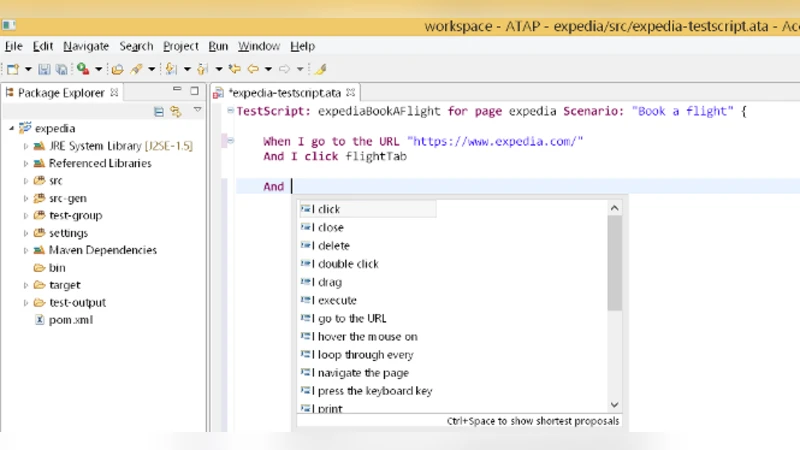Click the New file wizard icon
This screenshot has height=450, width=800.
click(12, 69)
